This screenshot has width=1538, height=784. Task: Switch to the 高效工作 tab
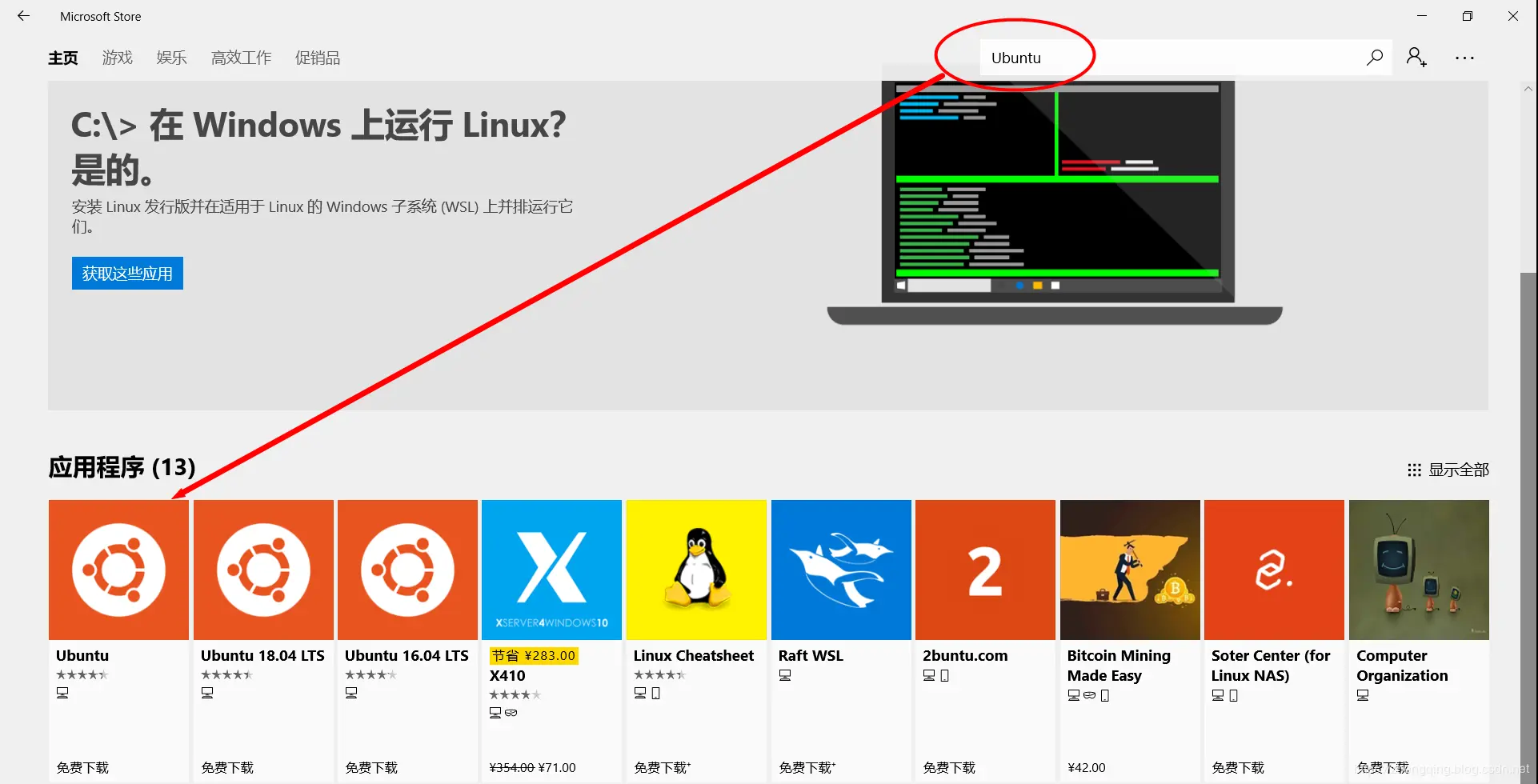coord(242,58)
